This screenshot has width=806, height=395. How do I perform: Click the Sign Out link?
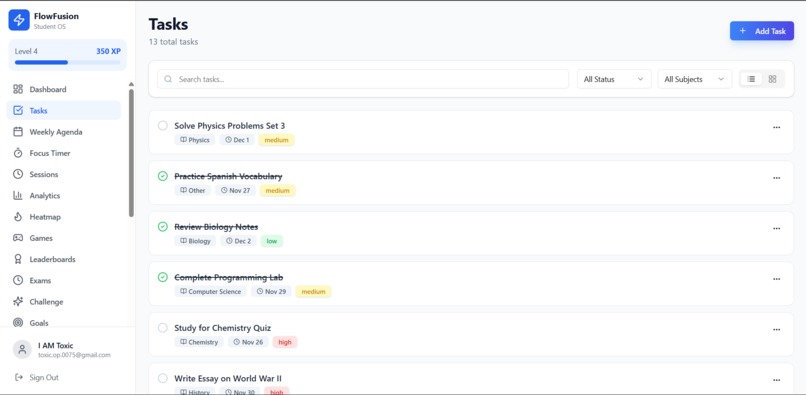(44, 378)
